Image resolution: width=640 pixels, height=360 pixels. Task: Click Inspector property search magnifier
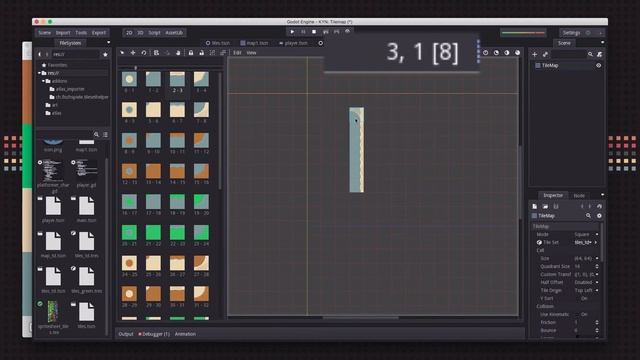[x=588, y=216]
